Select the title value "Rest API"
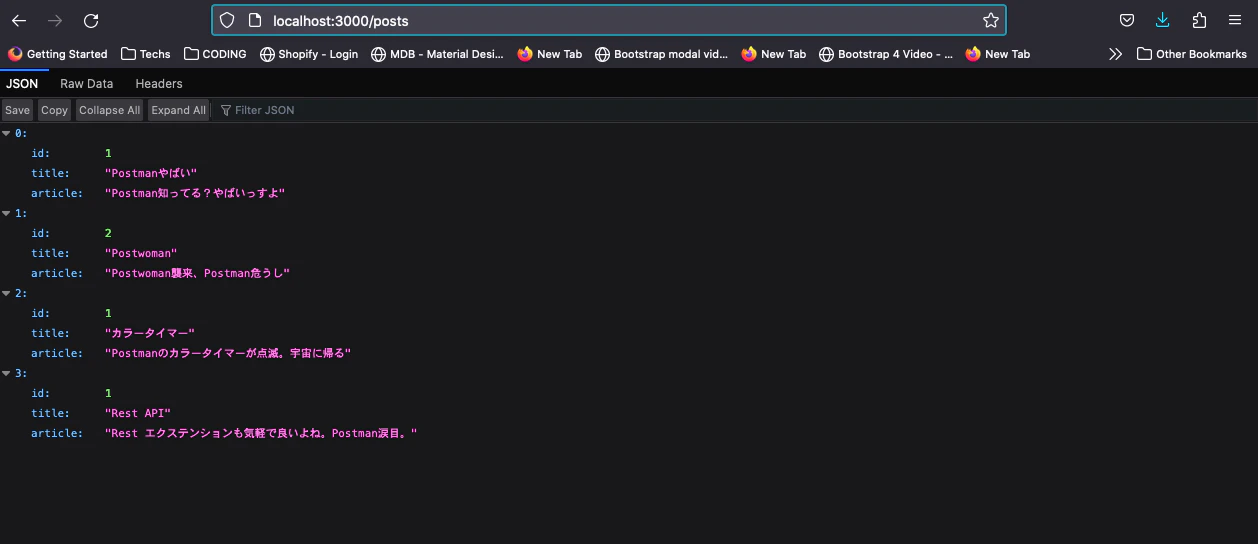This screenshot has width=1258, height=544. (138, 413)
